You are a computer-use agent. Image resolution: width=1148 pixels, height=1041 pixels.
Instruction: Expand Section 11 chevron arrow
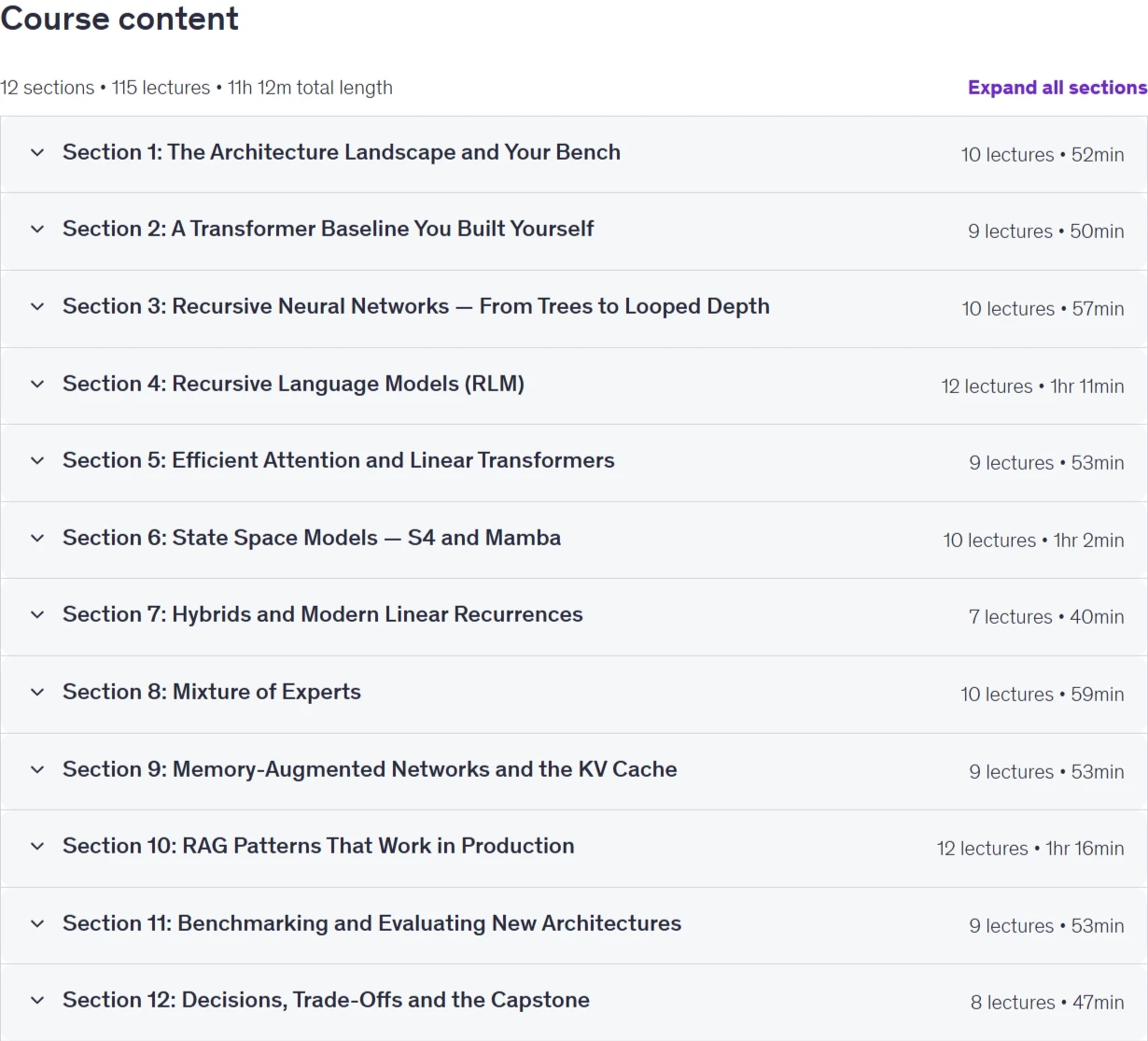click(37, 923)
